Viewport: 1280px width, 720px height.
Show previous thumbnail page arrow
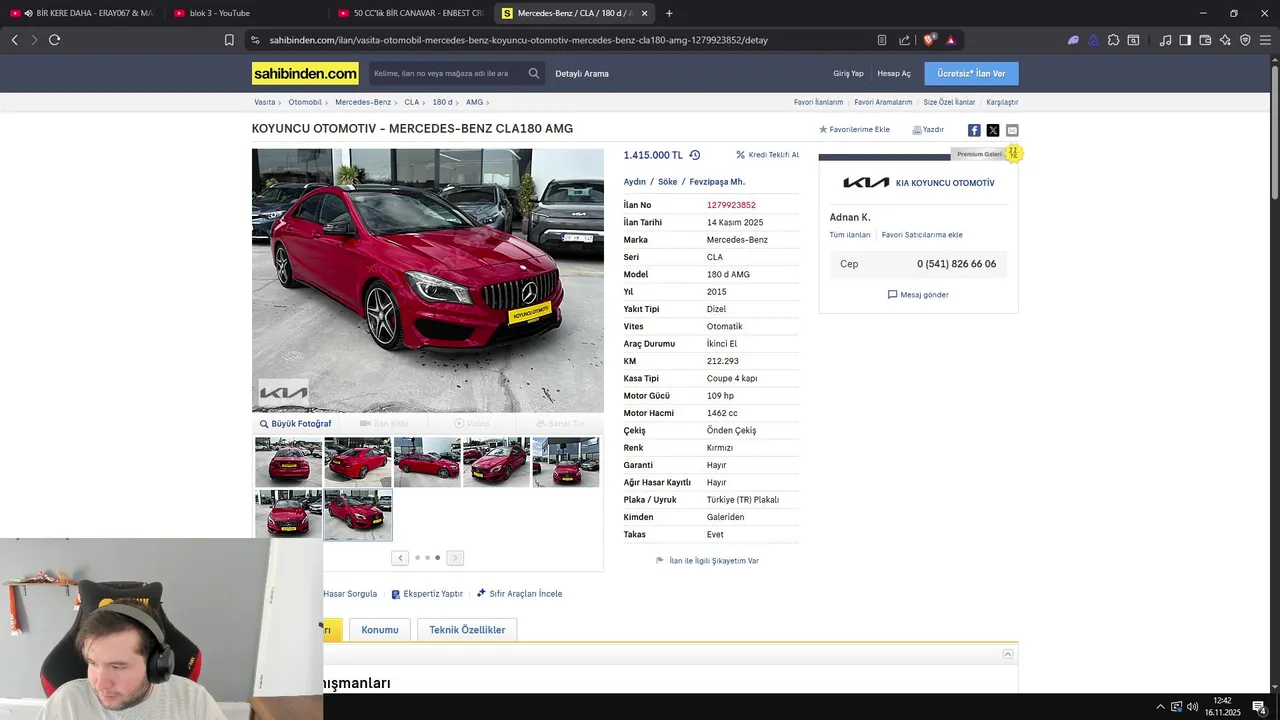(400, 558)
